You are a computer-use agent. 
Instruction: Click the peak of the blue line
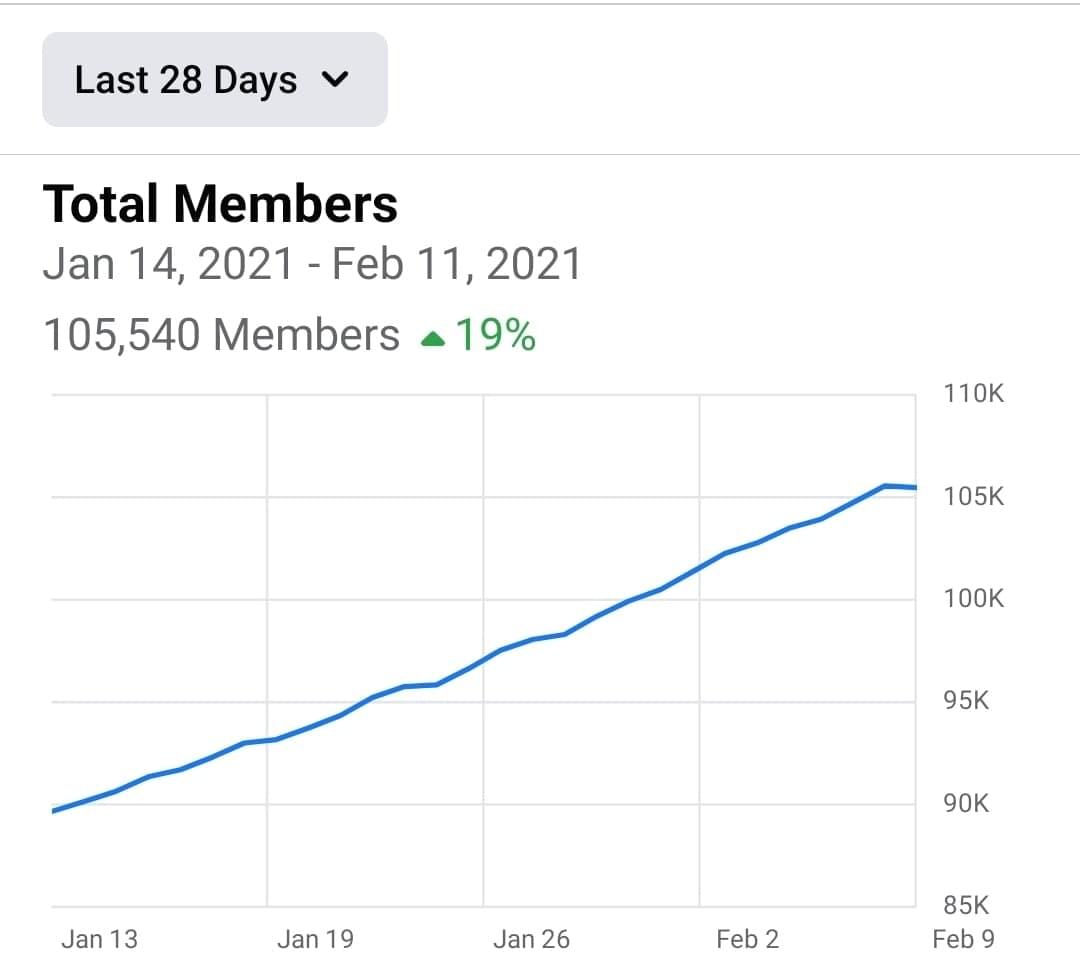pyautogui.click(x=885, y=486)
